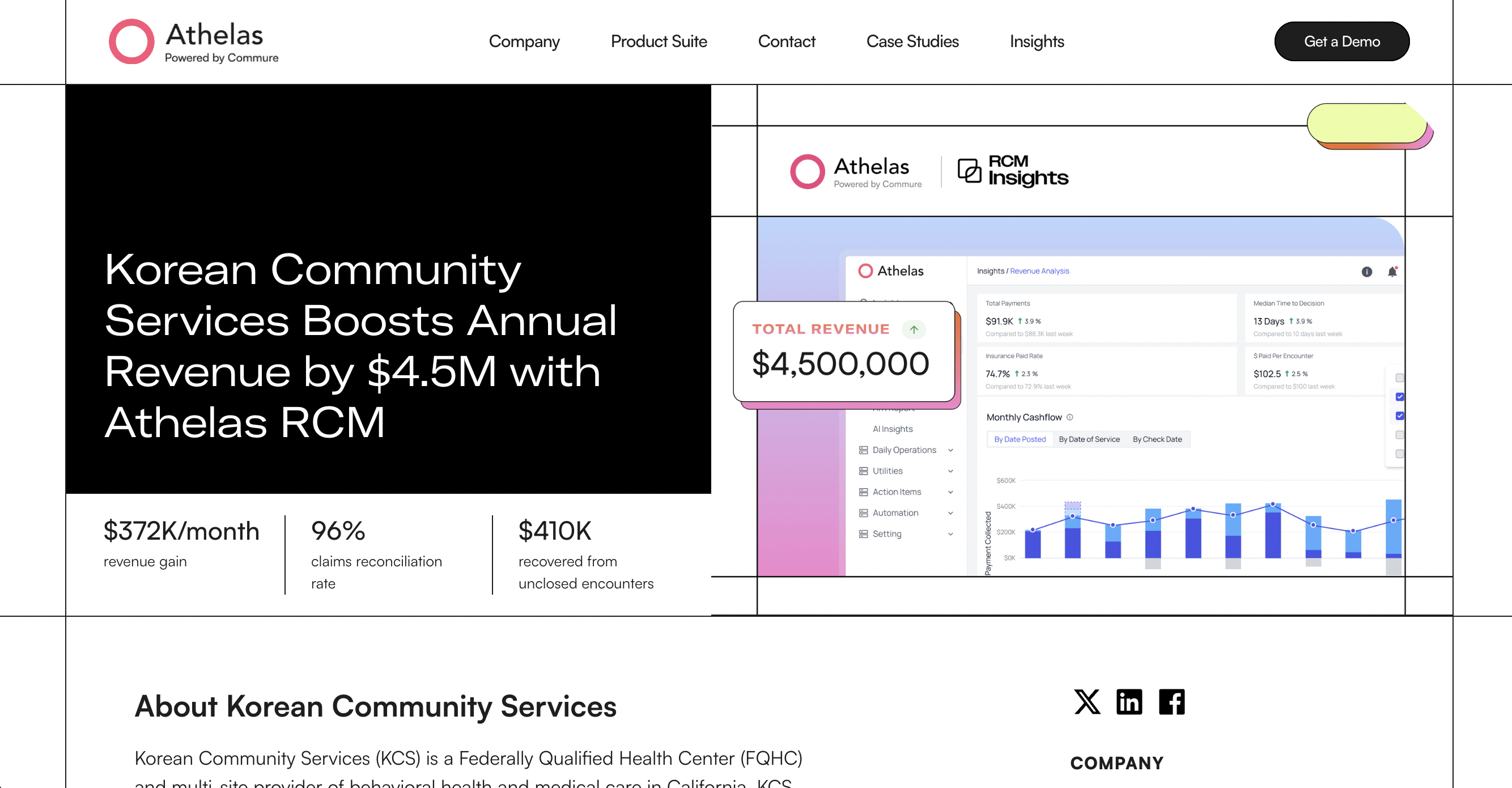Image resolution: width=1512 pixels, height=788 pixels.
Task: Click the info icon in the dashboard header
Action: coord(1366,272)
